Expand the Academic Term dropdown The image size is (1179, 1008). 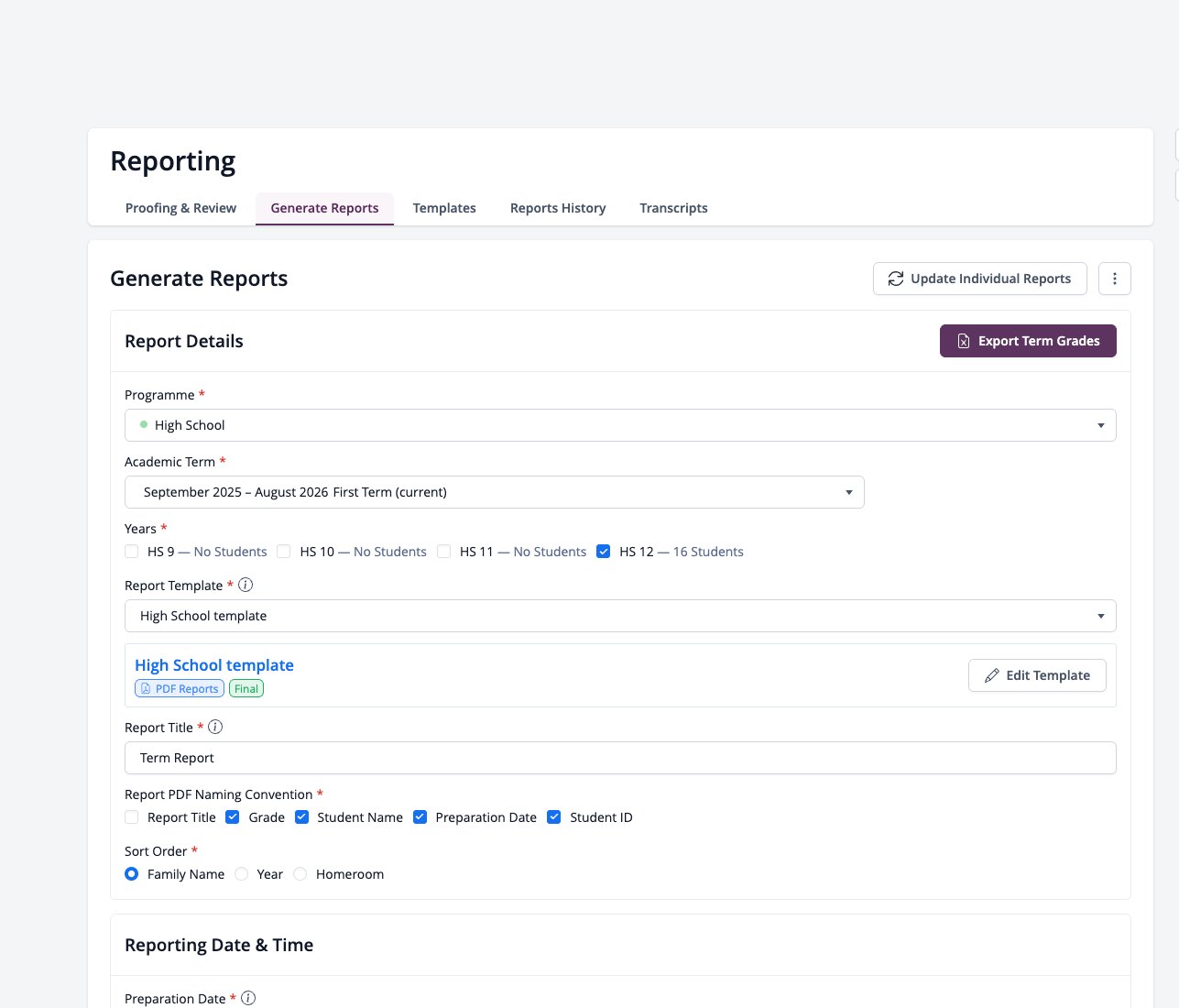click(x=495, y=492)
